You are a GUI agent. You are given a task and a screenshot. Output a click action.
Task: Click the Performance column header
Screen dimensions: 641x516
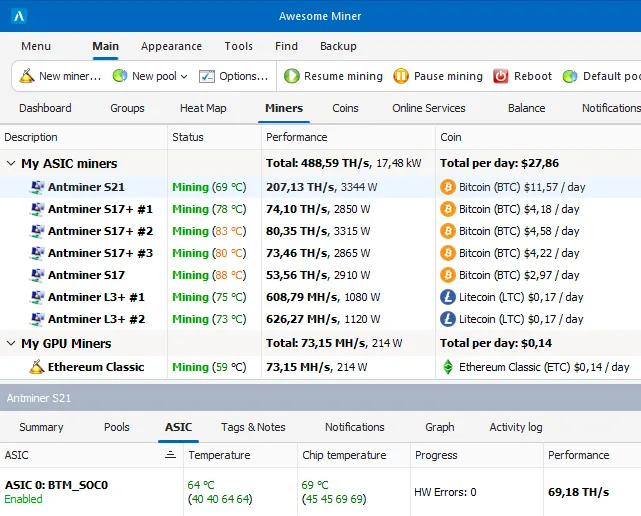[x=297, y=137]
